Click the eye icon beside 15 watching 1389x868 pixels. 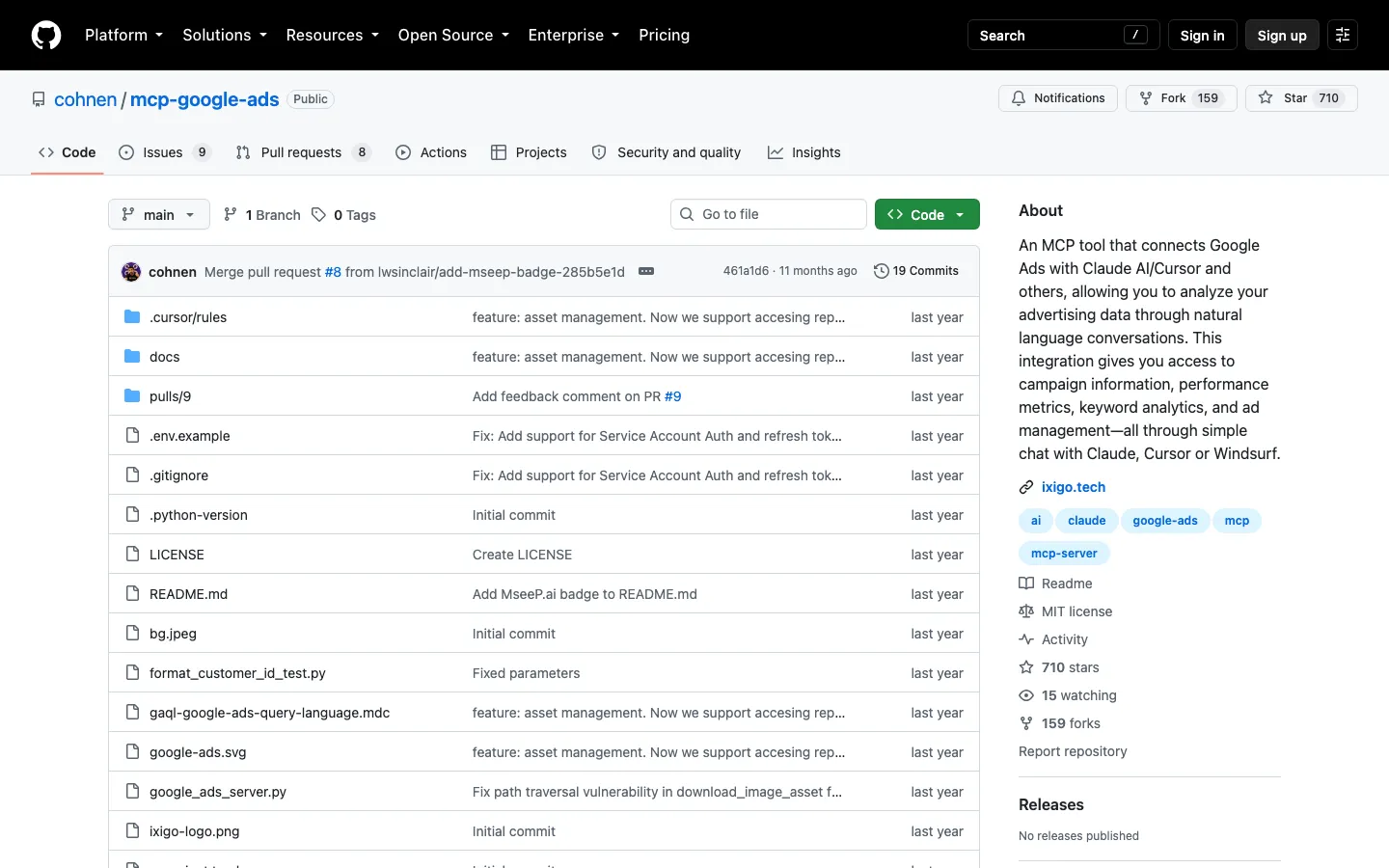pos(1026,695)
